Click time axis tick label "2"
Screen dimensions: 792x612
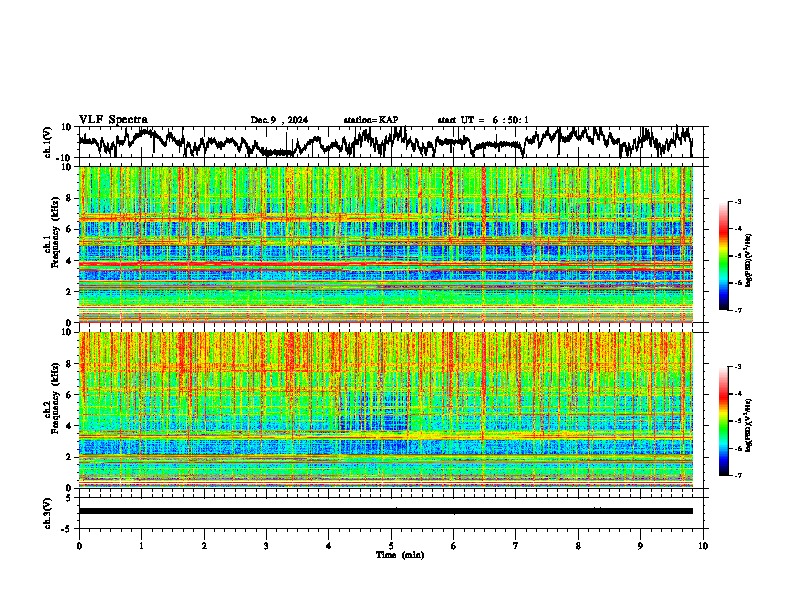204,546
